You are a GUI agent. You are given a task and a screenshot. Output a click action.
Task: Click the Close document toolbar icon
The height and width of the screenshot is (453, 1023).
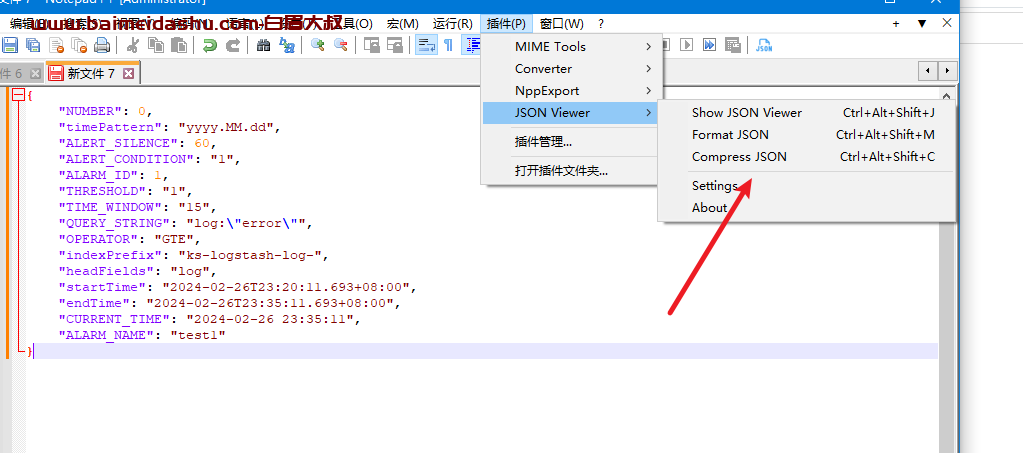tap(57, 45)
